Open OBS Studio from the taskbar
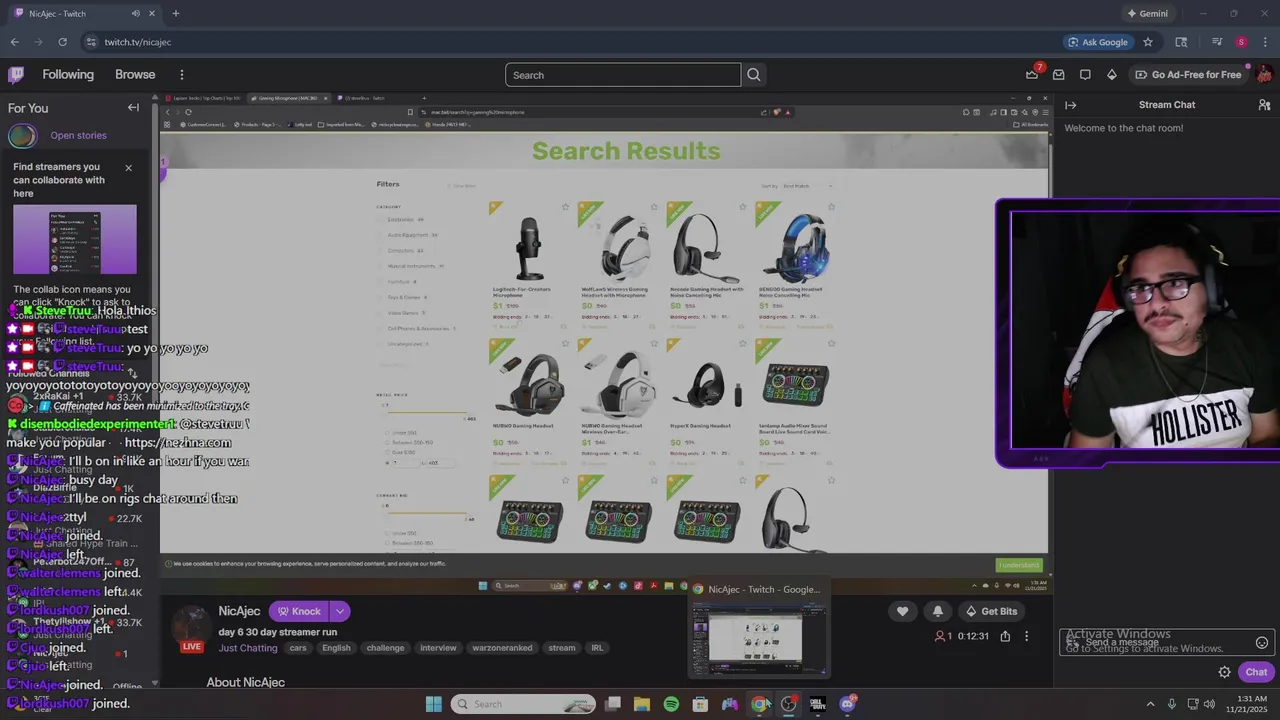This screenshot has width=1280, height=720. click(789, 704)
